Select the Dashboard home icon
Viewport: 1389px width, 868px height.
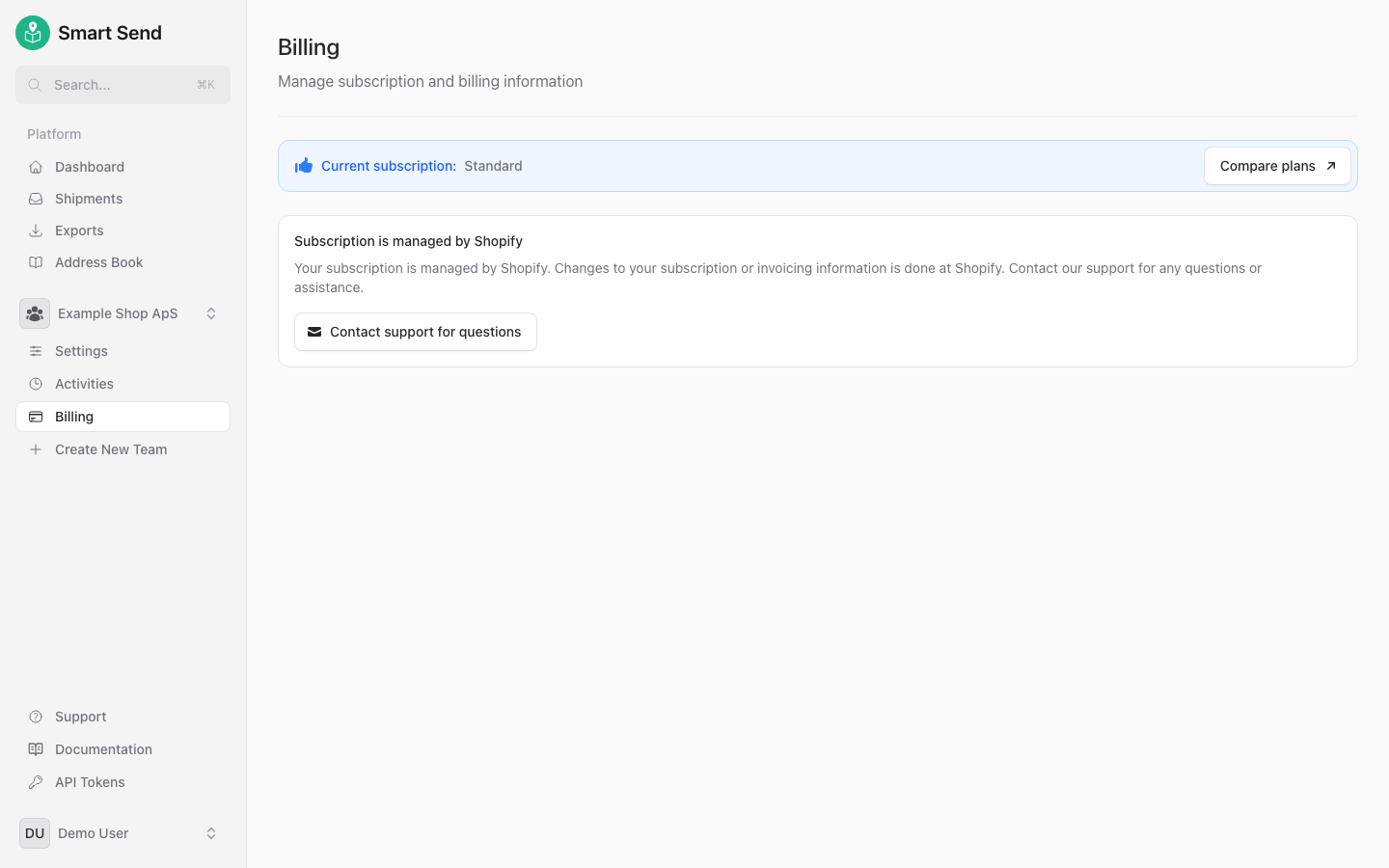click(35, 166)
